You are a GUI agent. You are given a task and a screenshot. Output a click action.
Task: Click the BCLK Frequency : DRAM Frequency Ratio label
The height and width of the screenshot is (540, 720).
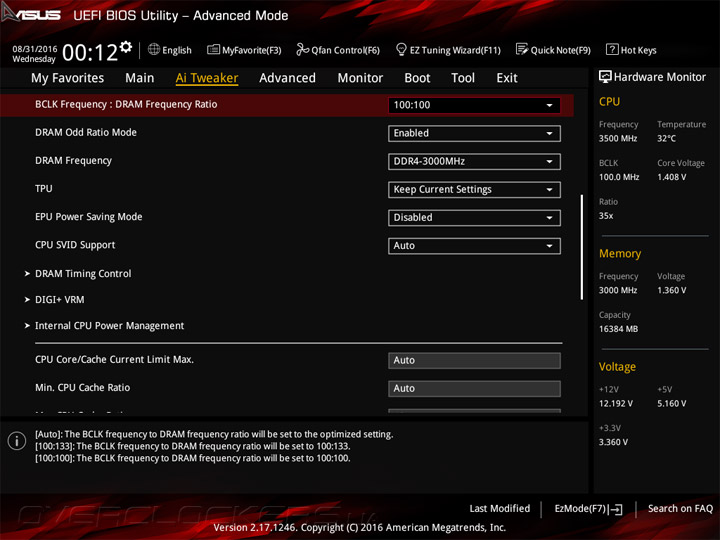126,105
